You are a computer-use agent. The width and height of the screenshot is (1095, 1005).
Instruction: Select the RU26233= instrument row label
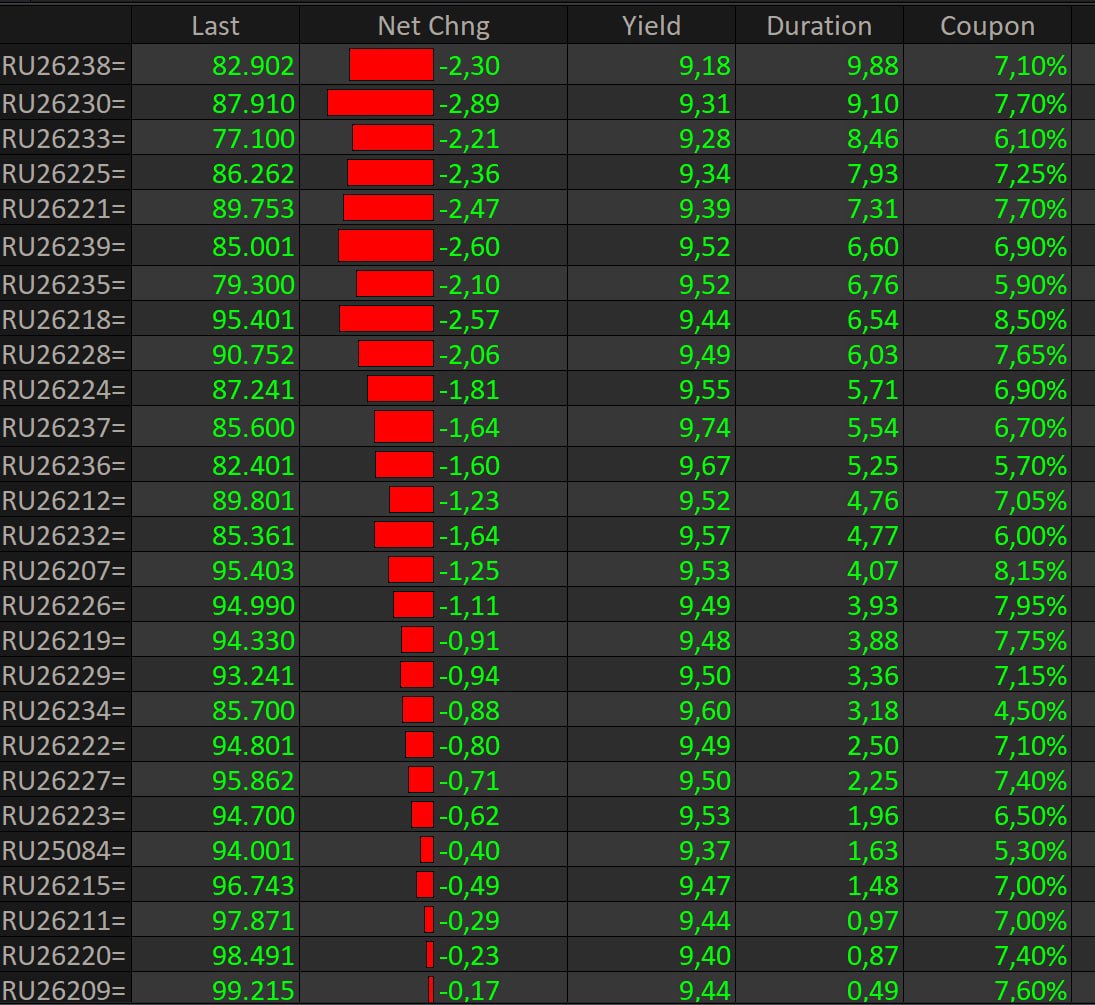[64, 138]
